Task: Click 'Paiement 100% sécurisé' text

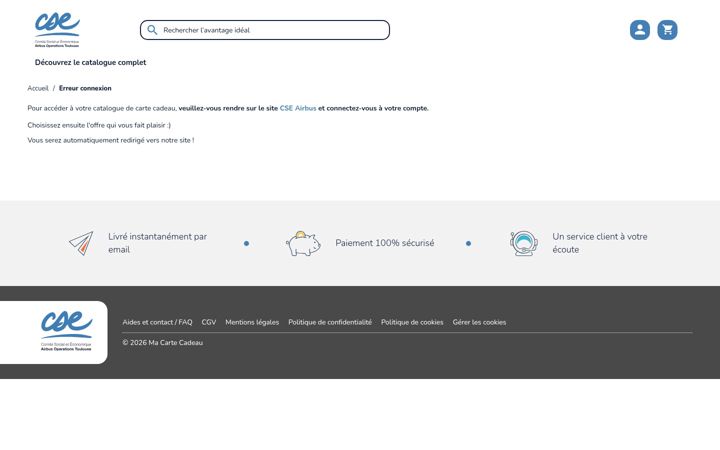Action: click(x=385, y=243)
